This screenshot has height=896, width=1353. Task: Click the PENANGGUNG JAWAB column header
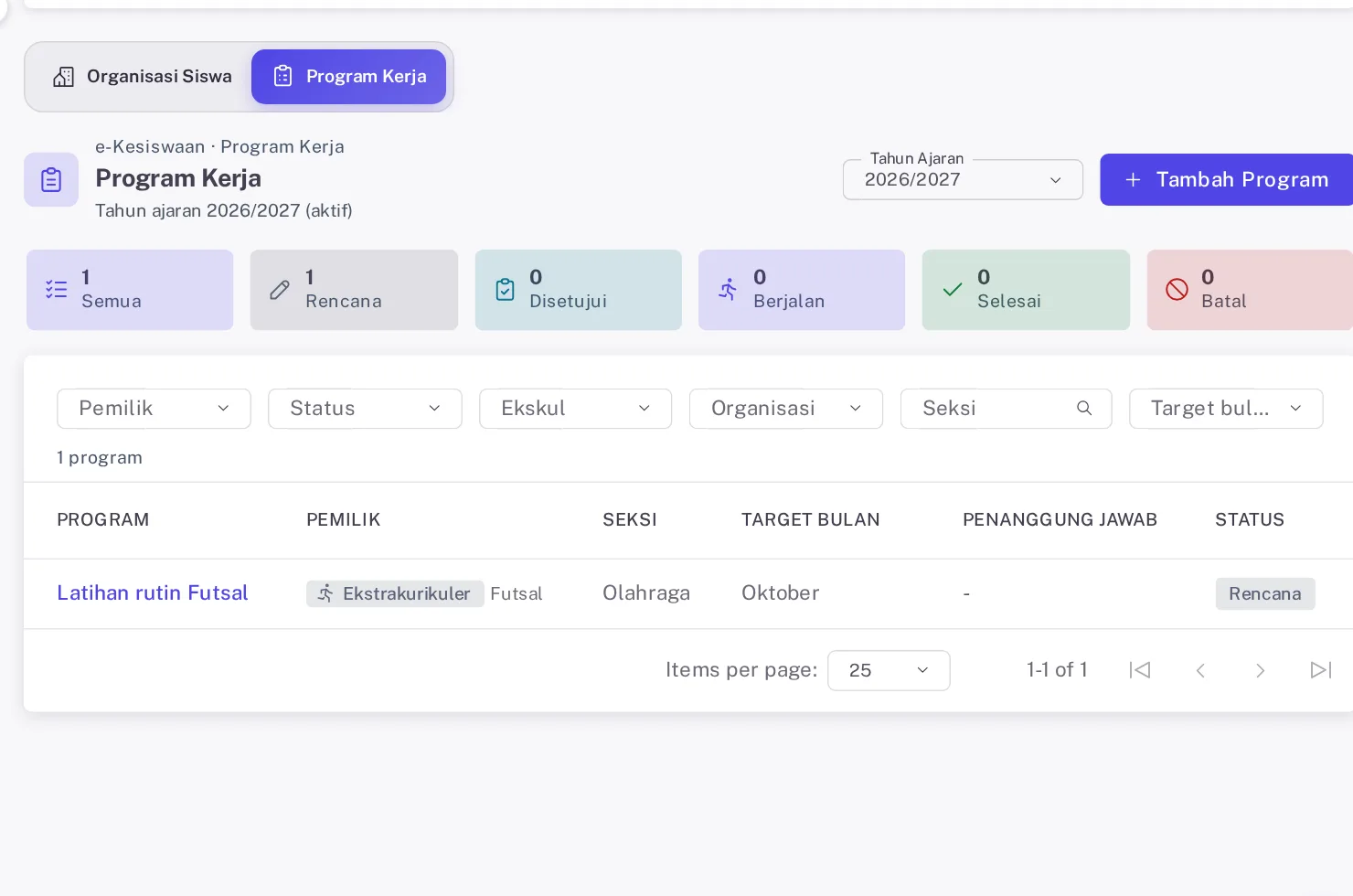(1060, 520)
